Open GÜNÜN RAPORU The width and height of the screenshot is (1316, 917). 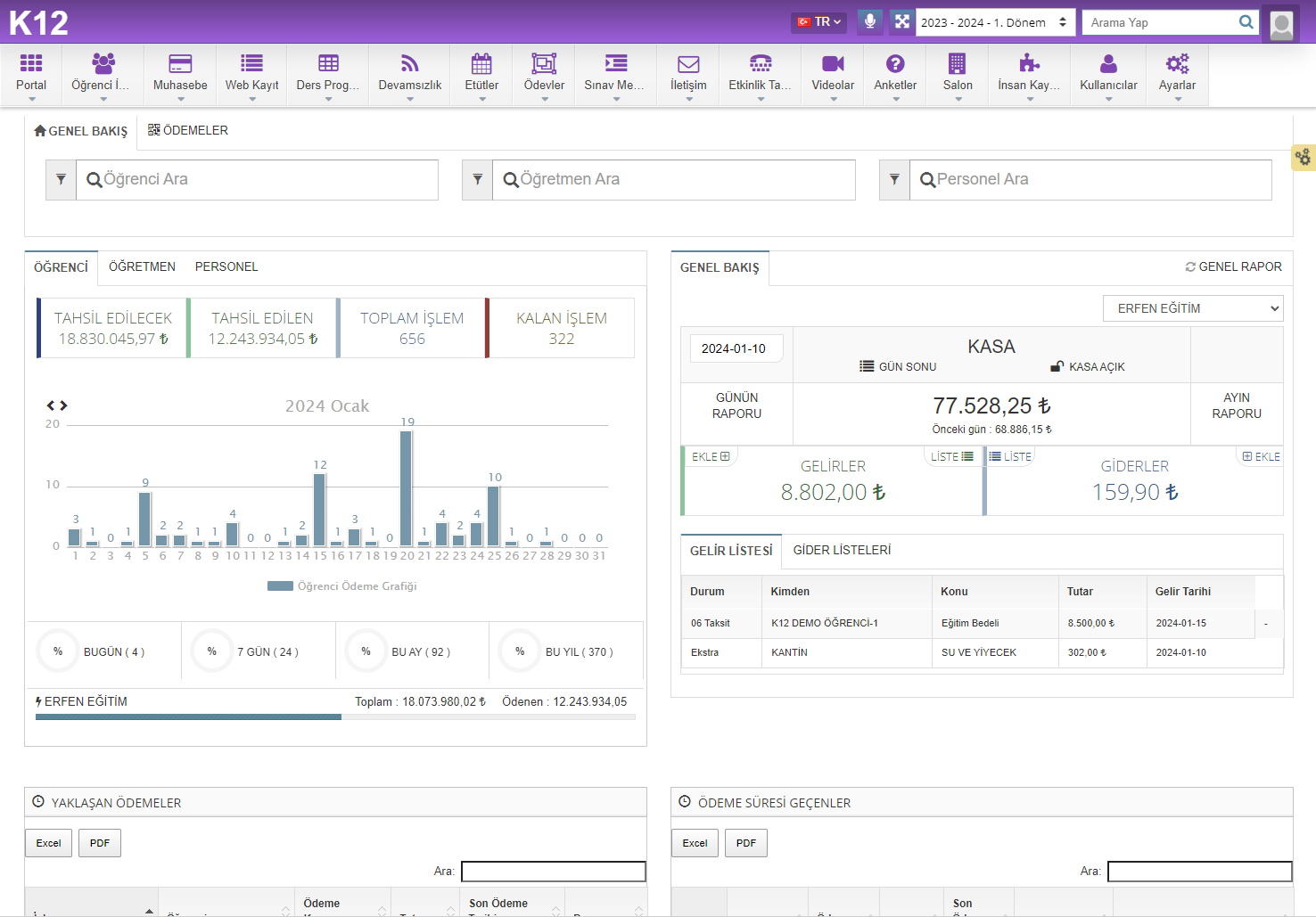pyautogui.click(x=736, y=405)
